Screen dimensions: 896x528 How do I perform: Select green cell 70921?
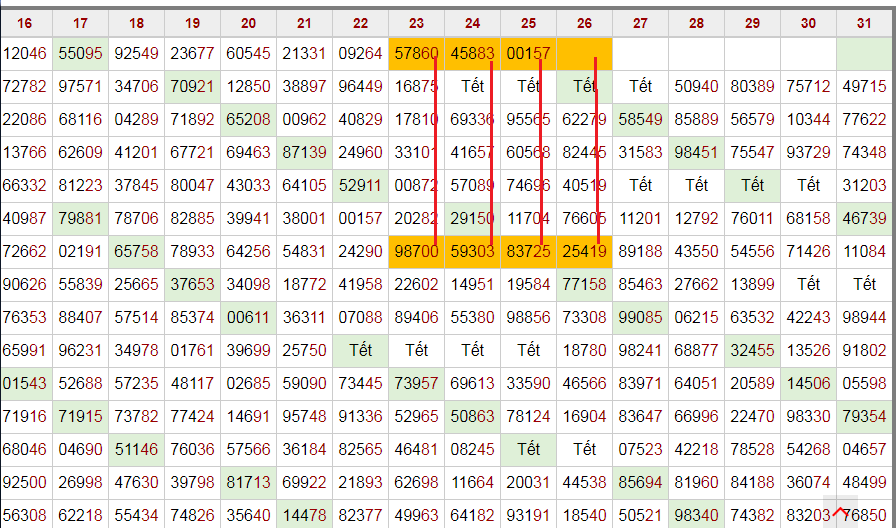(x=193, y=87)
